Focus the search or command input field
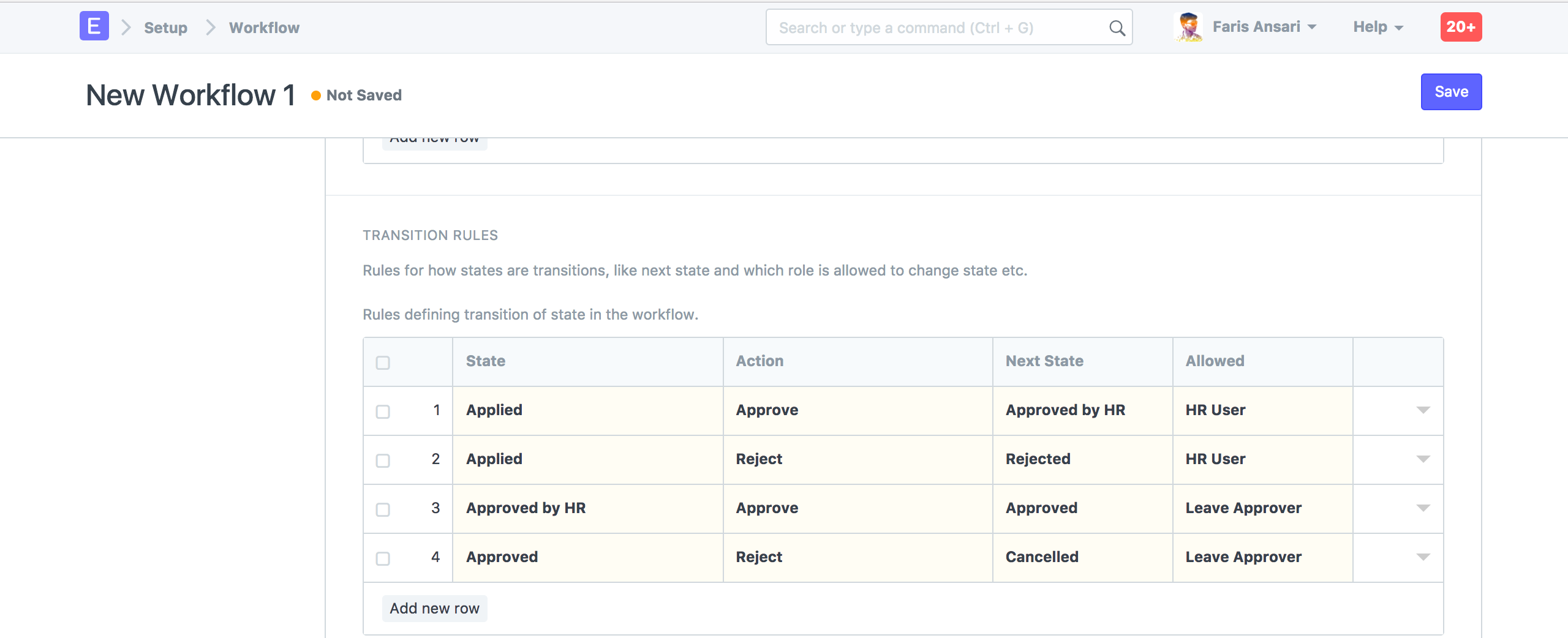The width and height of the screenshot is (1568, 638). tap(937, 28)
